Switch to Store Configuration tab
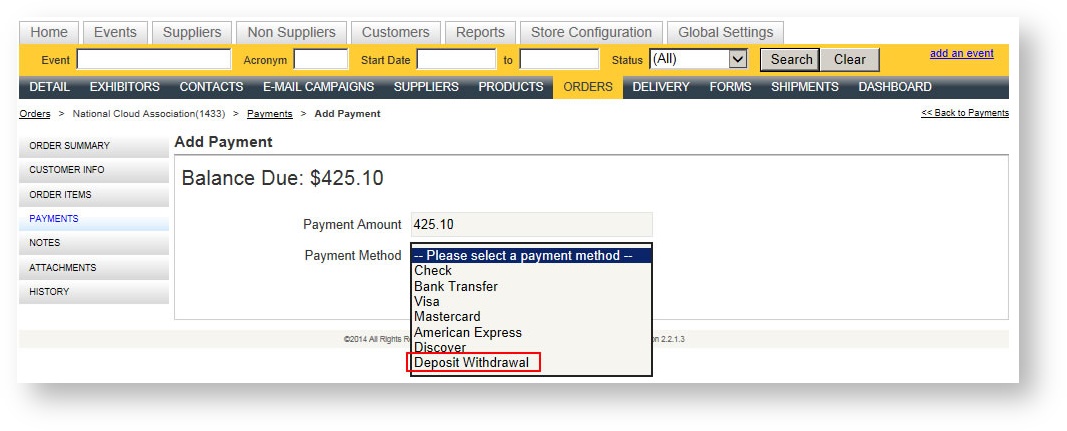Screen dimensions: 1067x431 (x=591, y=32)
